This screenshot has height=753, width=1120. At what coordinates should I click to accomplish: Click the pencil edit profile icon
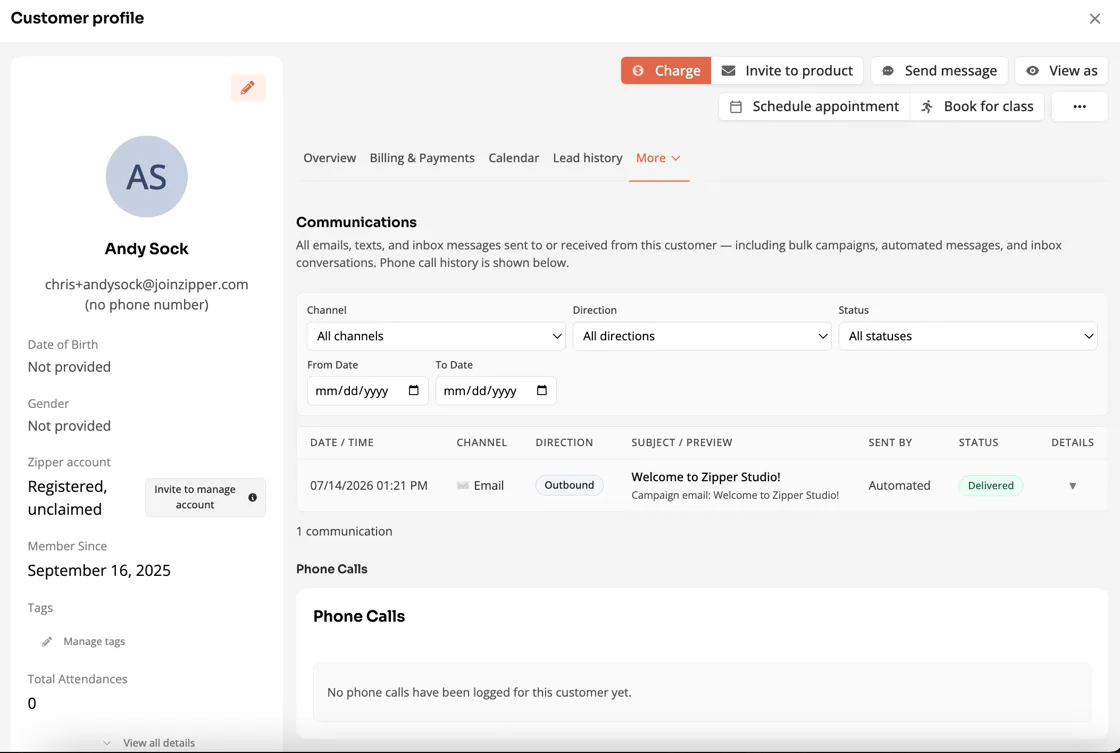coord(248,88)
